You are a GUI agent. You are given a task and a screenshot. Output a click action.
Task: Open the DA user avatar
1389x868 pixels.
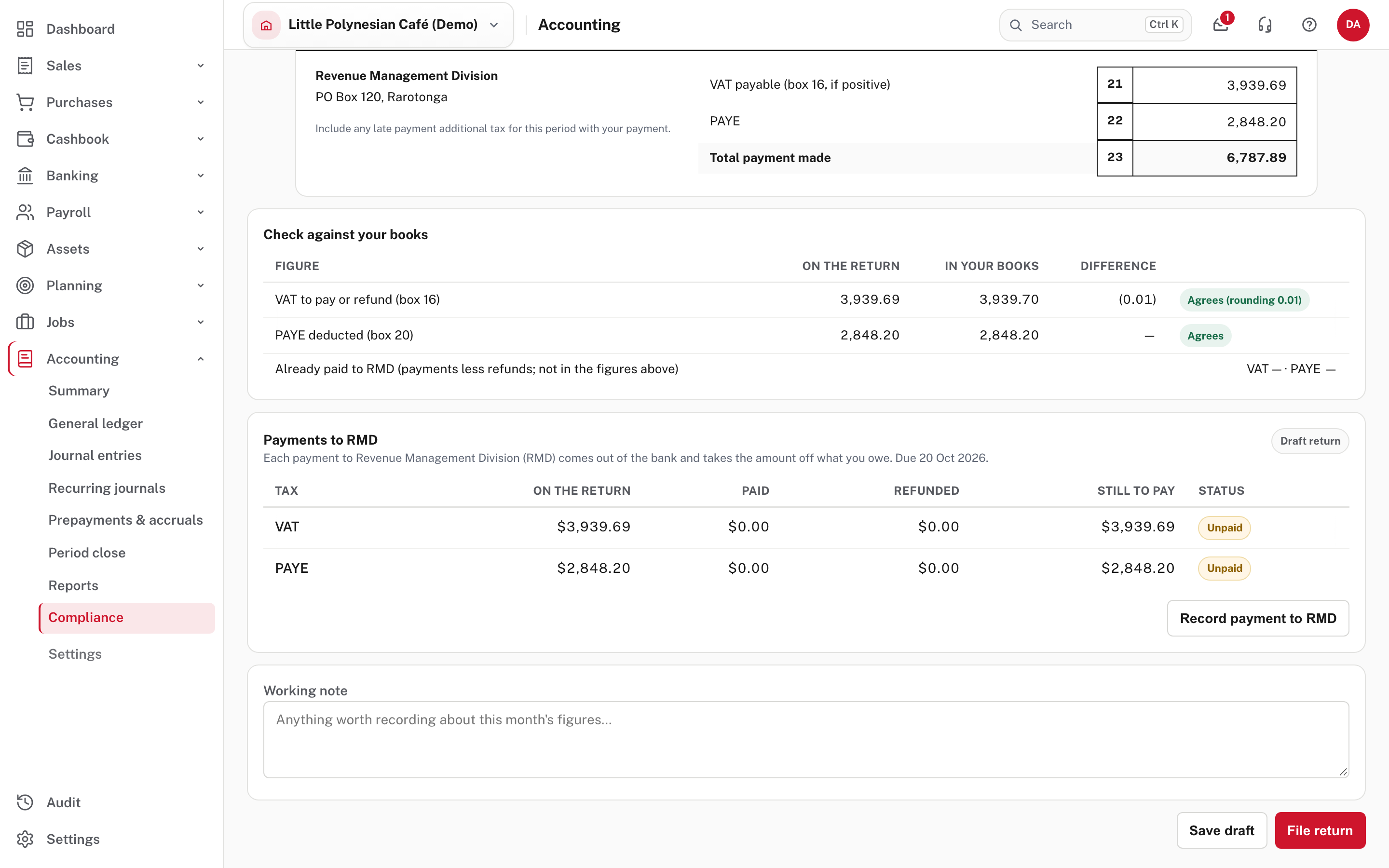pos(1353,25)
